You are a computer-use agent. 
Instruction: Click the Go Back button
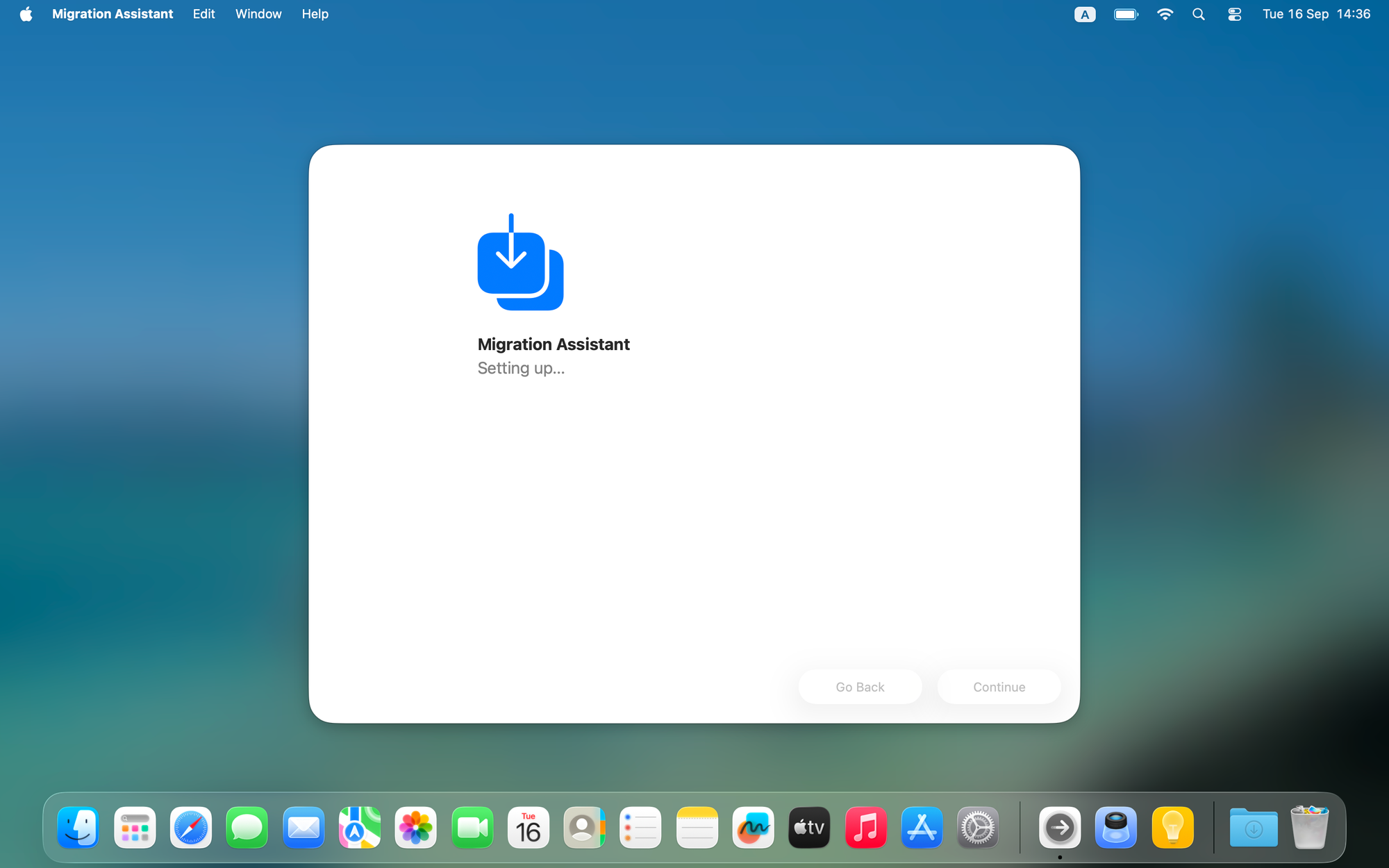tap(860, 687)
